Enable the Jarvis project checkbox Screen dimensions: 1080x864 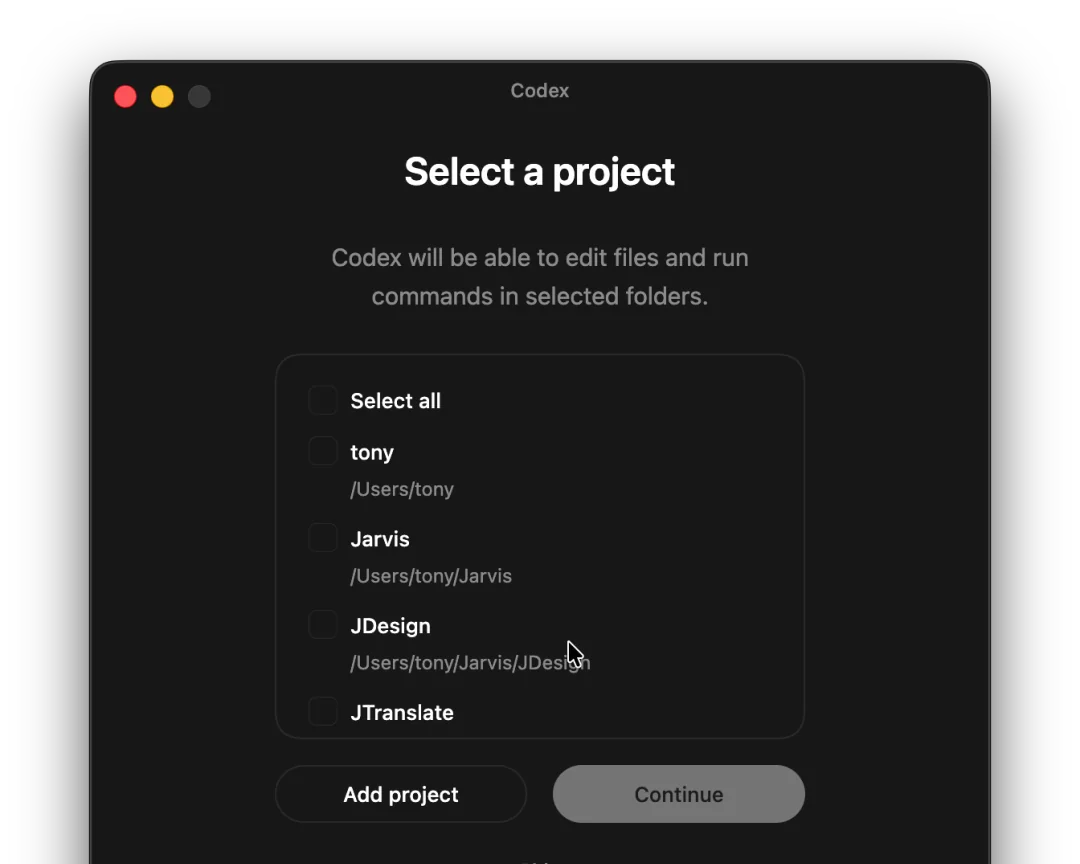click(x=323, y=538)
